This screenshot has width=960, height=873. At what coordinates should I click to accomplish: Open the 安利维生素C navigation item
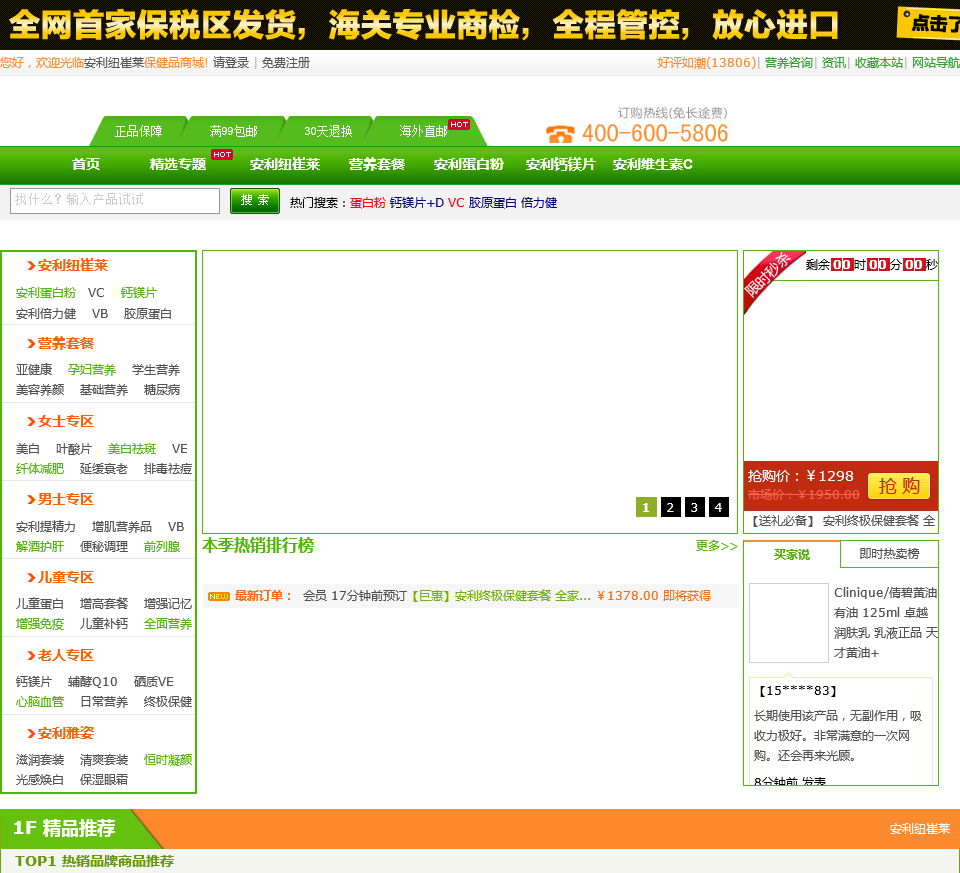point(653,164)
